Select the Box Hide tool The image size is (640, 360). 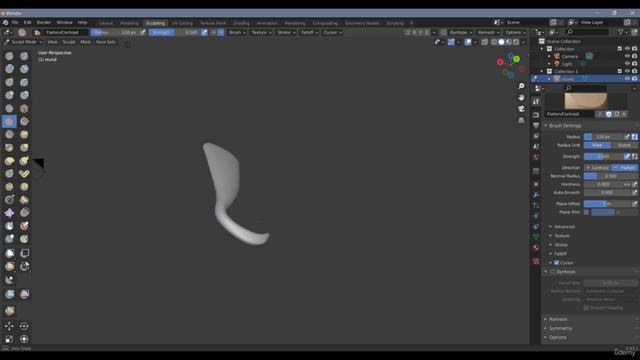[24, 253]
